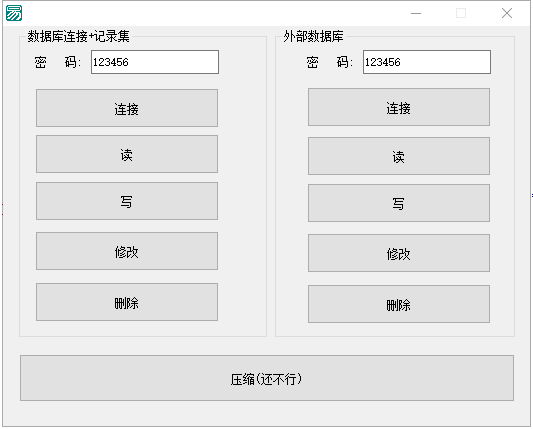
Task: Click the app icon in the title bar
Action: pos(14,13)
